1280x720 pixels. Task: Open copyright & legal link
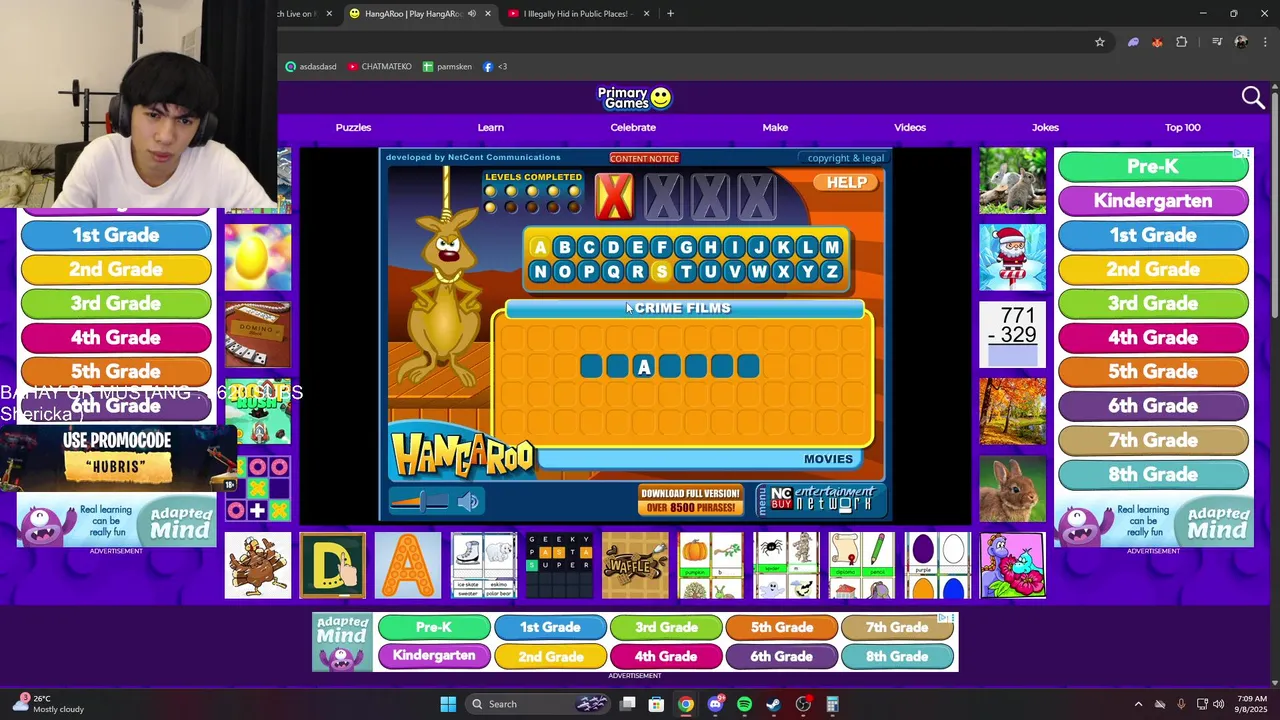click(846, 158)
